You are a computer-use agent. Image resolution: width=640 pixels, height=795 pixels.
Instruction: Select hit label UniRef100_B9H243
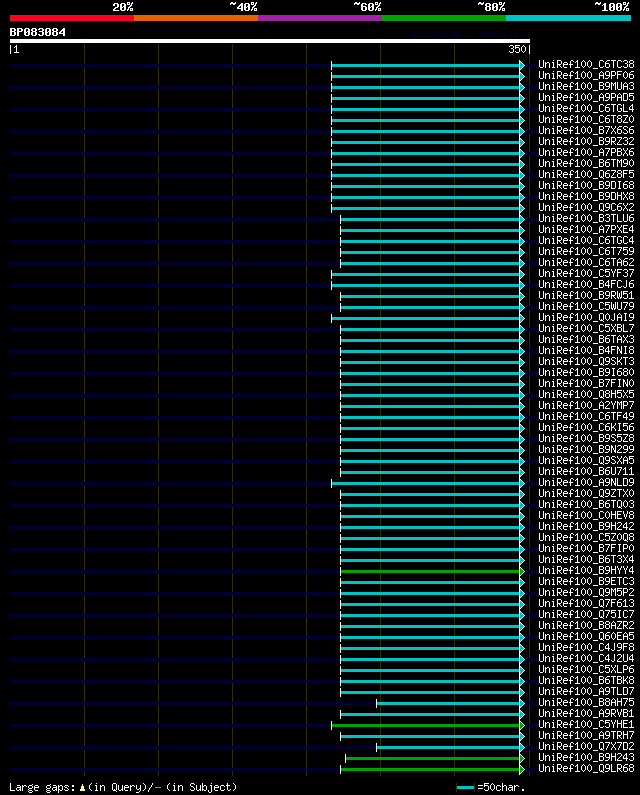pos(586,757)
